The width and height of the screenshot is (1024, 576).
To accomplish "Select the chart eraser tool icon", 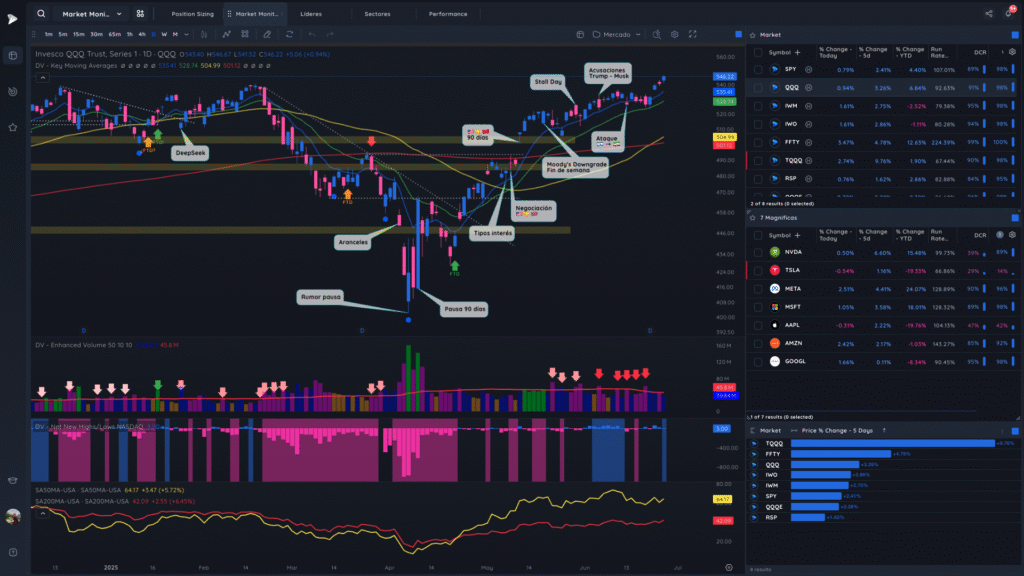I will coord(267,35).
